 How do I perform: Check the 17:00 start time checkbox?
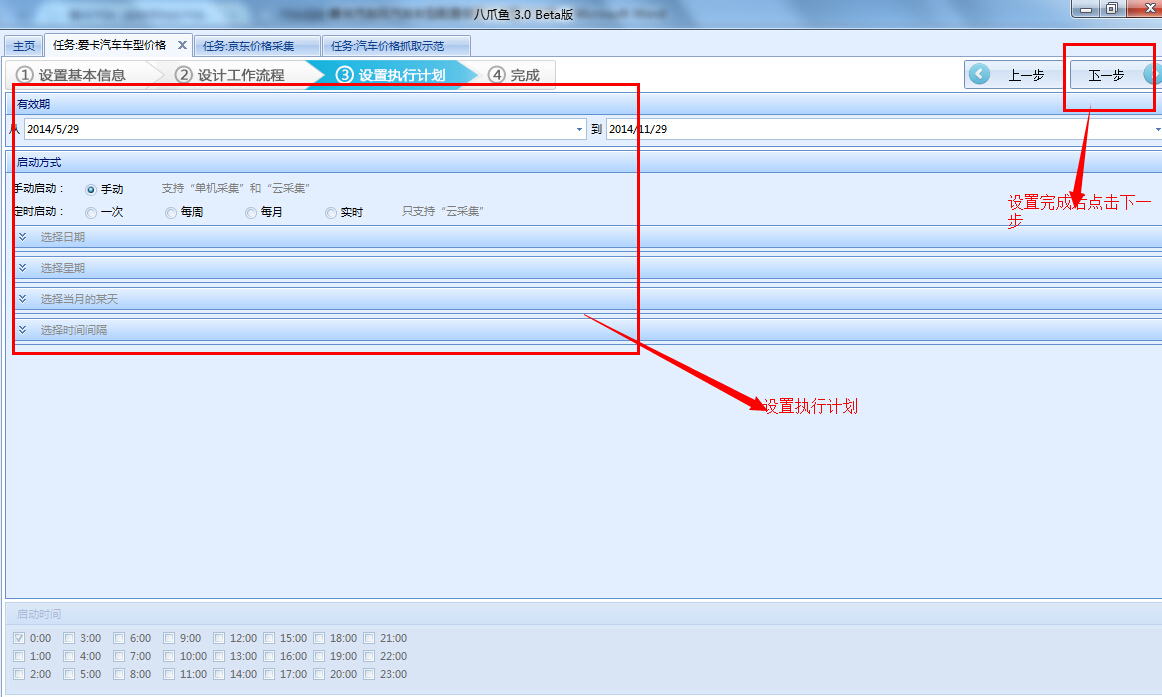pos(269,674)
